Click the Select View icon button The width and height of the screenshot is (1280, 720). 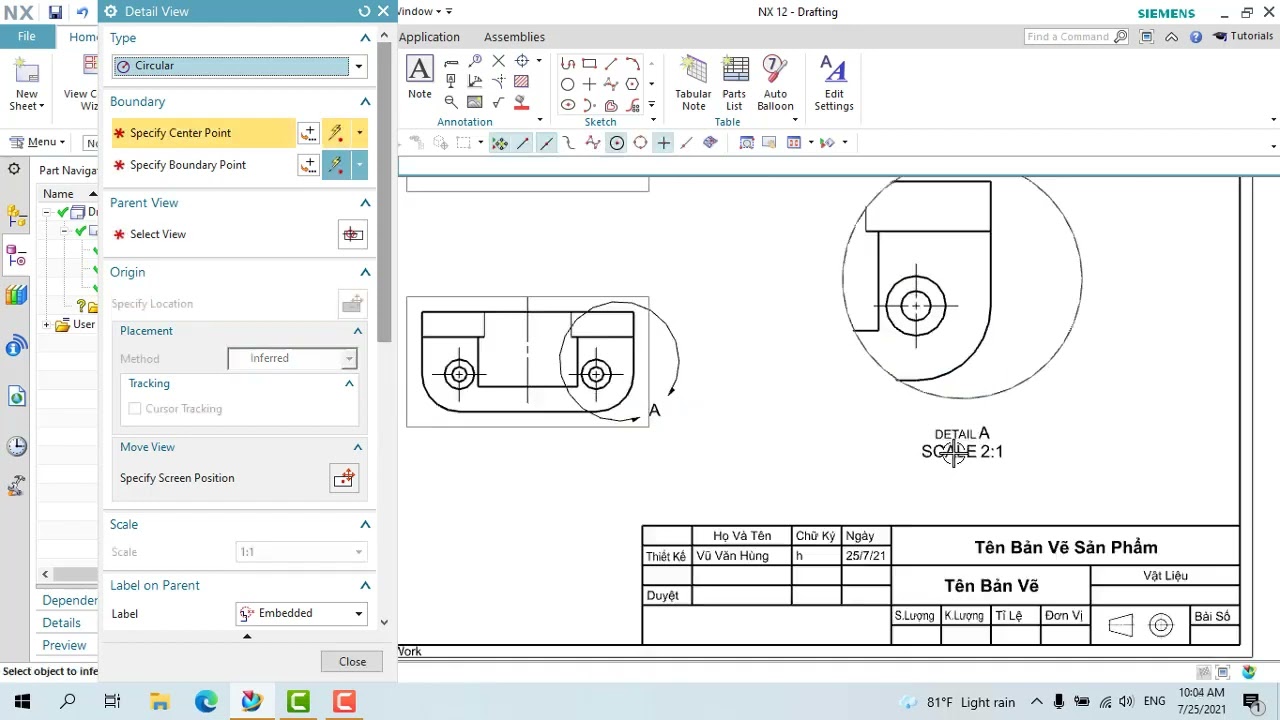[x=352, y=234]
